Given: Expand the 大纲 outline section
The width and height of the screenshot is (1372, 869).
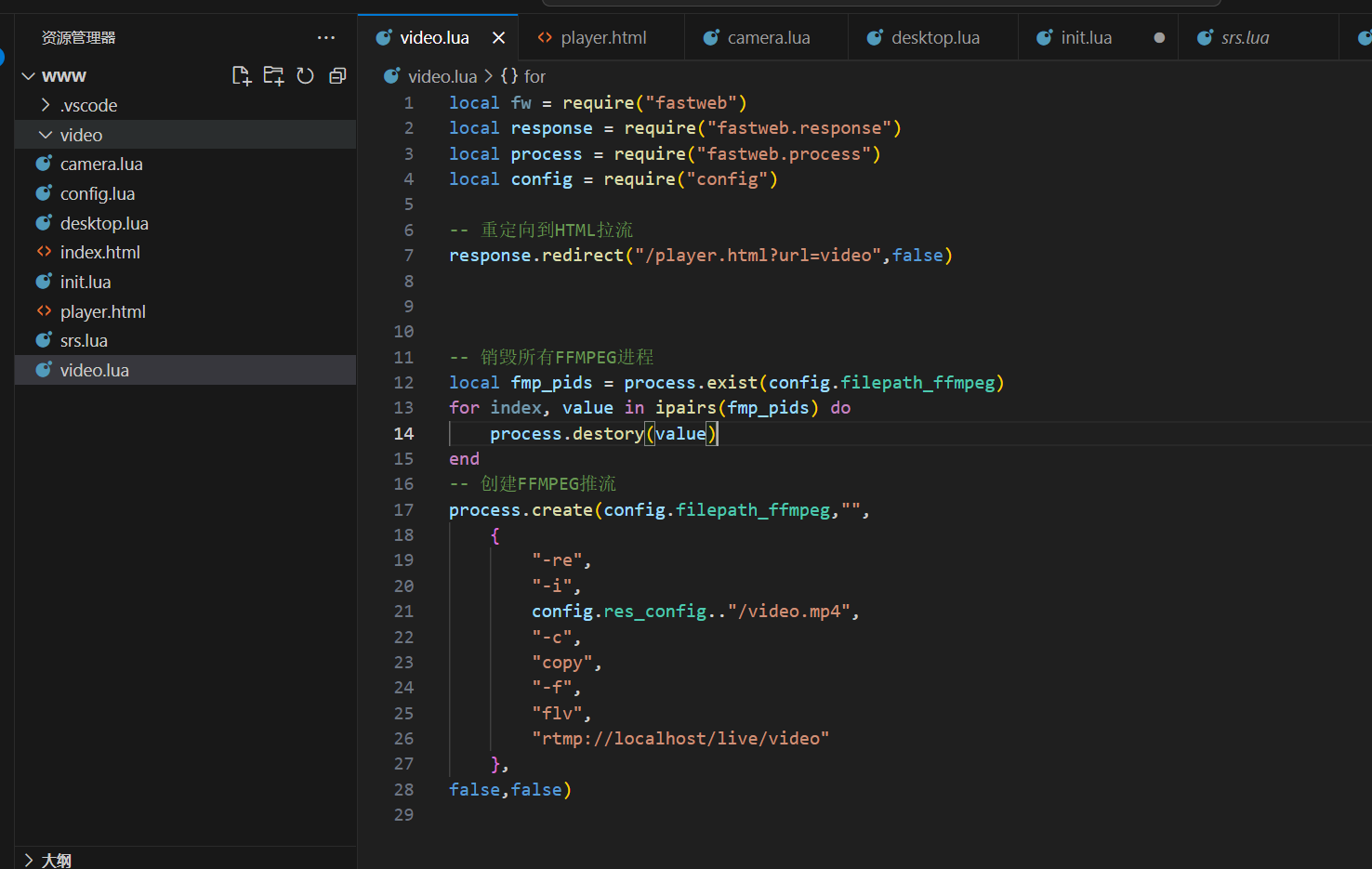Looking at the screenshot, I should pyautogui.click(x=29, y=861).
